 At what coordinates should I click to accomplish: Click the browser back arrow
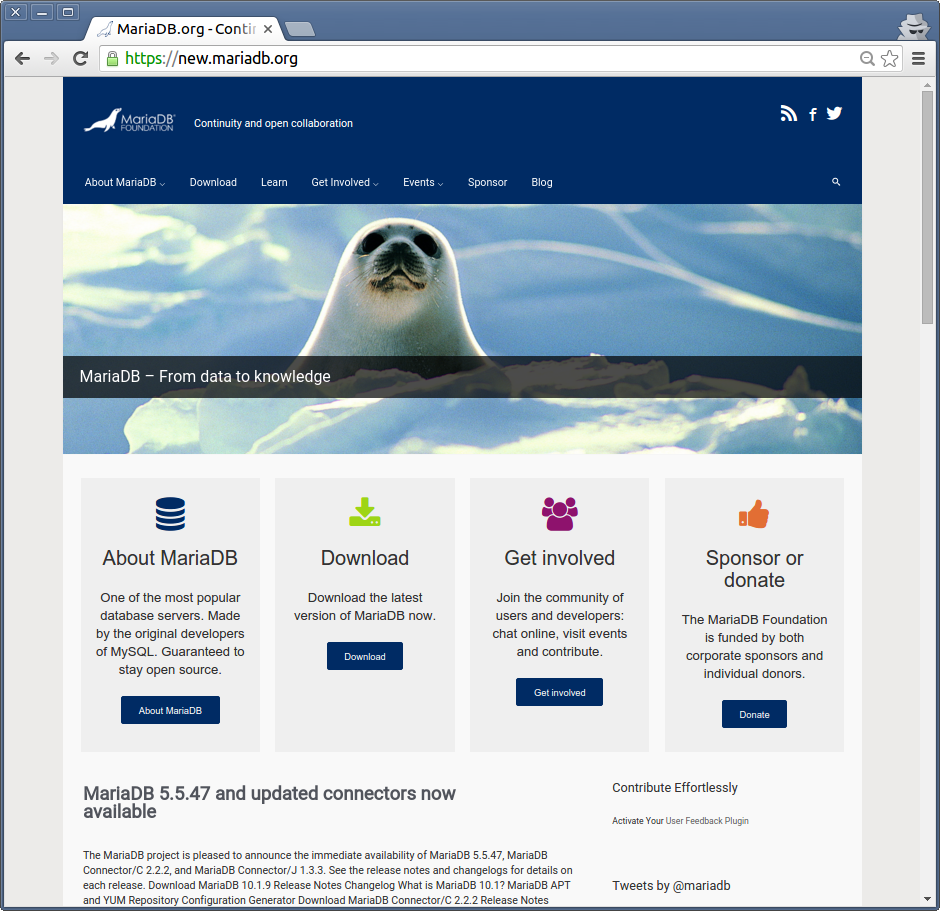point(22,58)
